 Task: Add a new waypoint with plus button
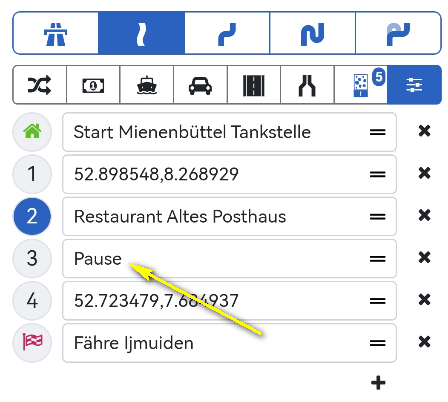378,382
